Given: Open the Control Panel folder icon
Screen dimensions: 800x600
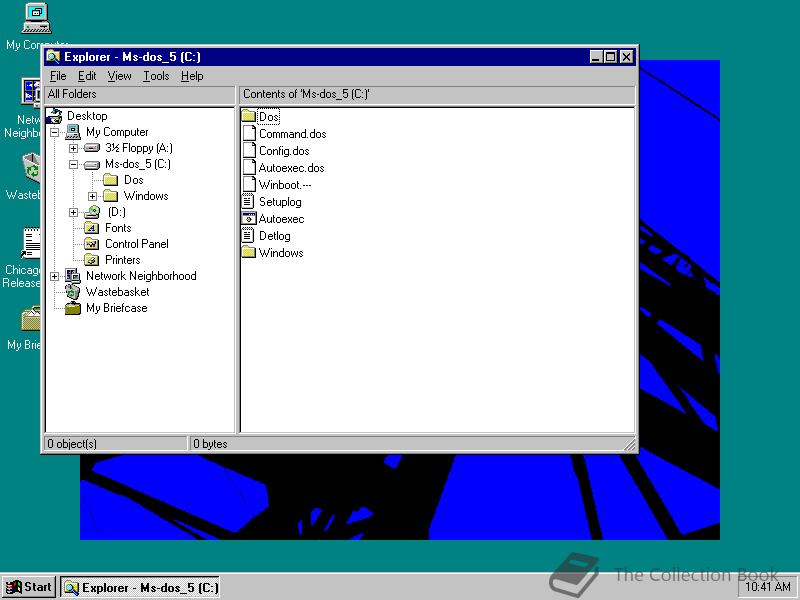Looking at the screenshot, I should (91, 244).
